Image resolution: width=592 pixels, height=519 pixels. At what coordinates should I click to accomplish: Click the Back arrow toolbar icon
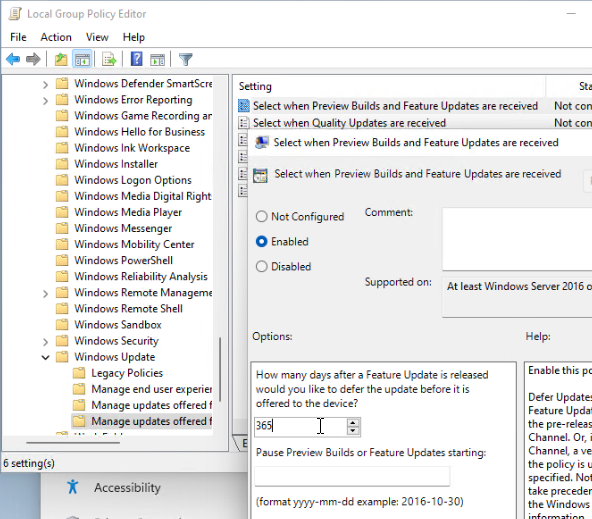click(13, 59)
